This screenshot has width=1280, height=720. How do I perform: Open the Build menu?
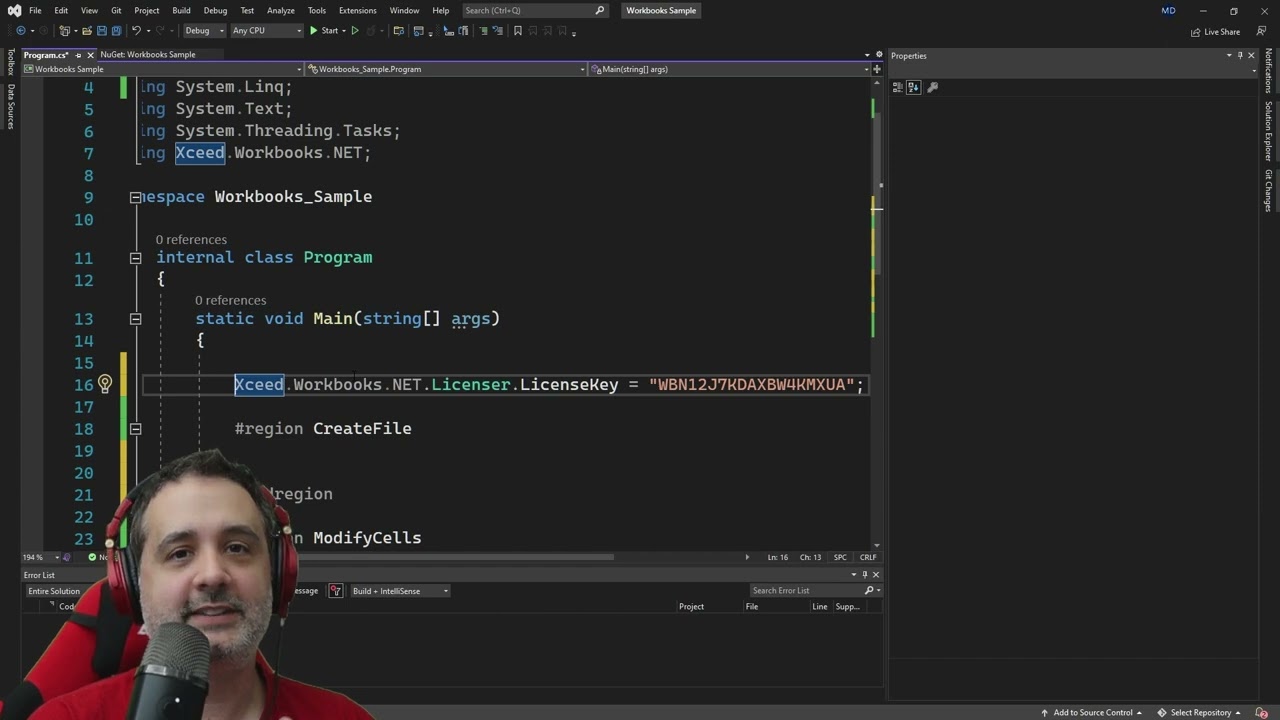click(181, 10)
